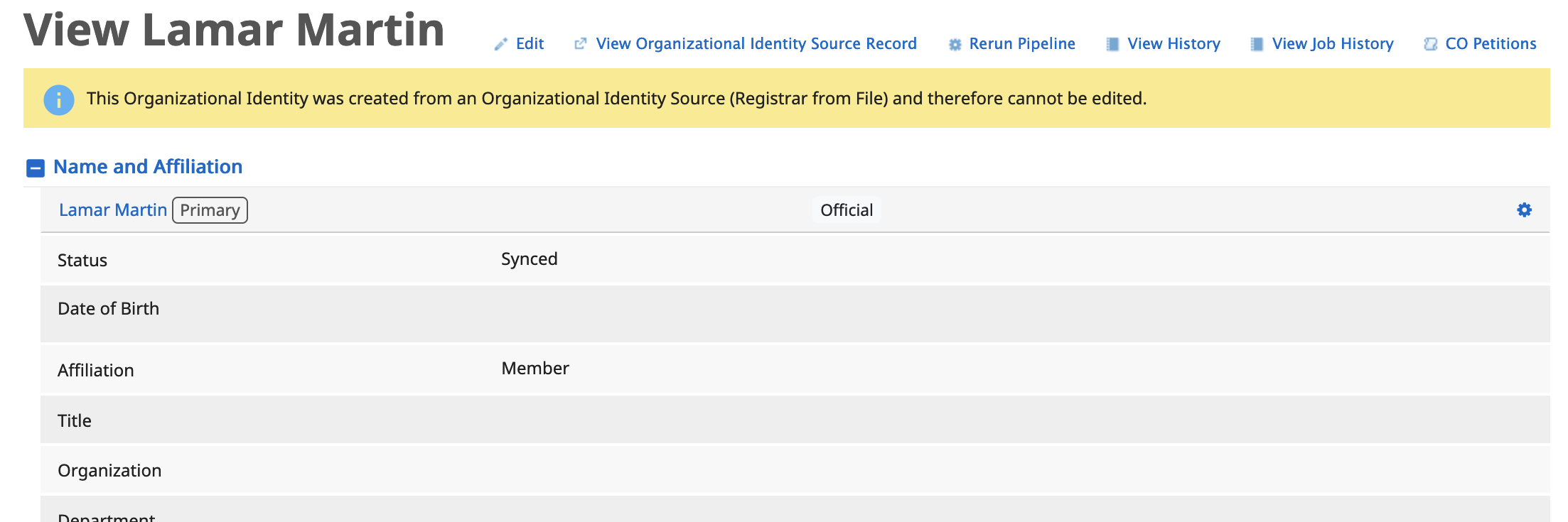This screenshot has height=522, width=1568.
Task: Click the gear icon next to Rerun Pipeline
Action: tap(955, 45)
